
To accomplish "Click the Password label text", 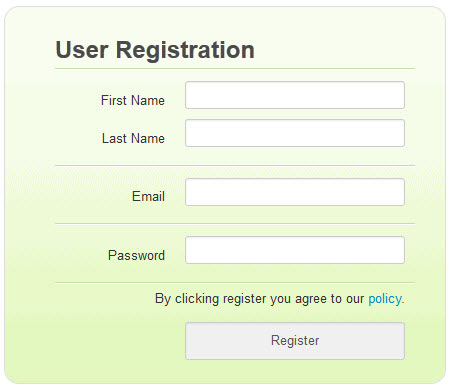I will click(136, 255).
